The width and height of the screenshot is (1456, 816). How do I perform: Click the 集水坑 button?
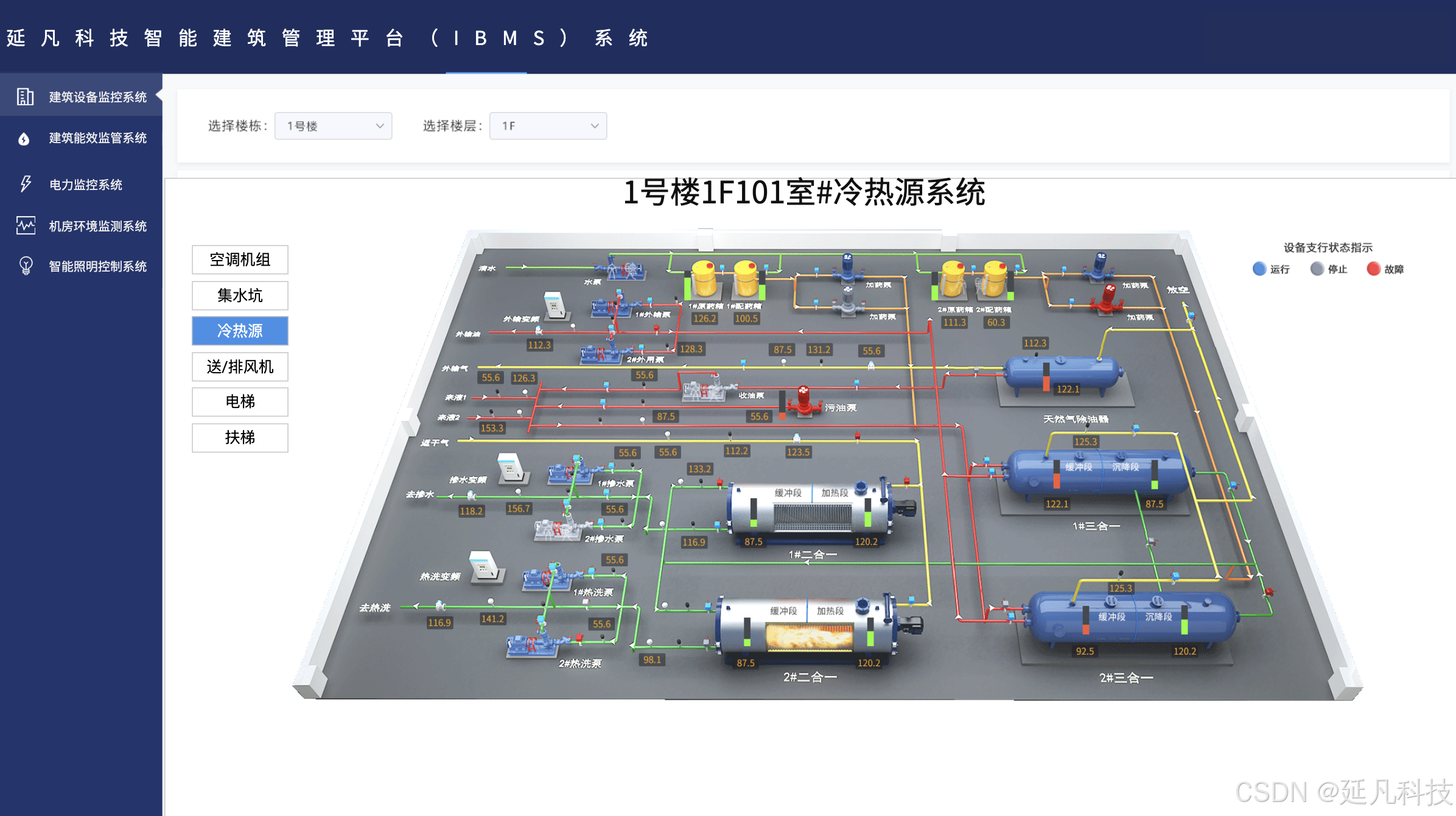coord(240,295)
